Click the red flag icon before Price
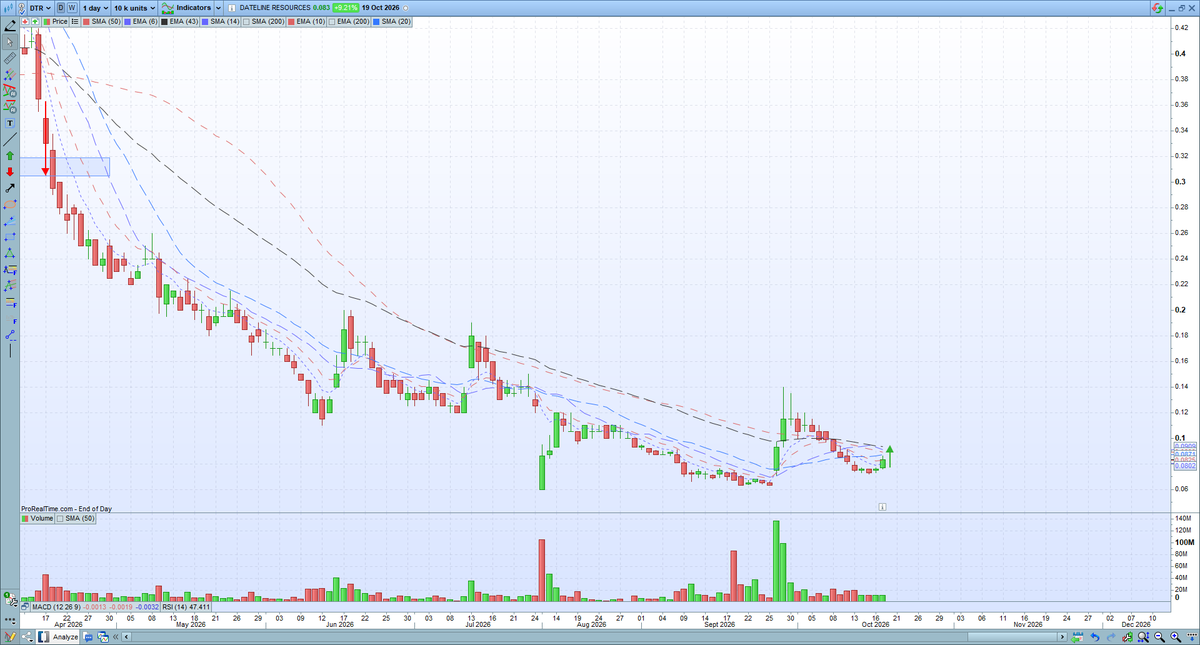1200x645 pixels. pos(25,22)
